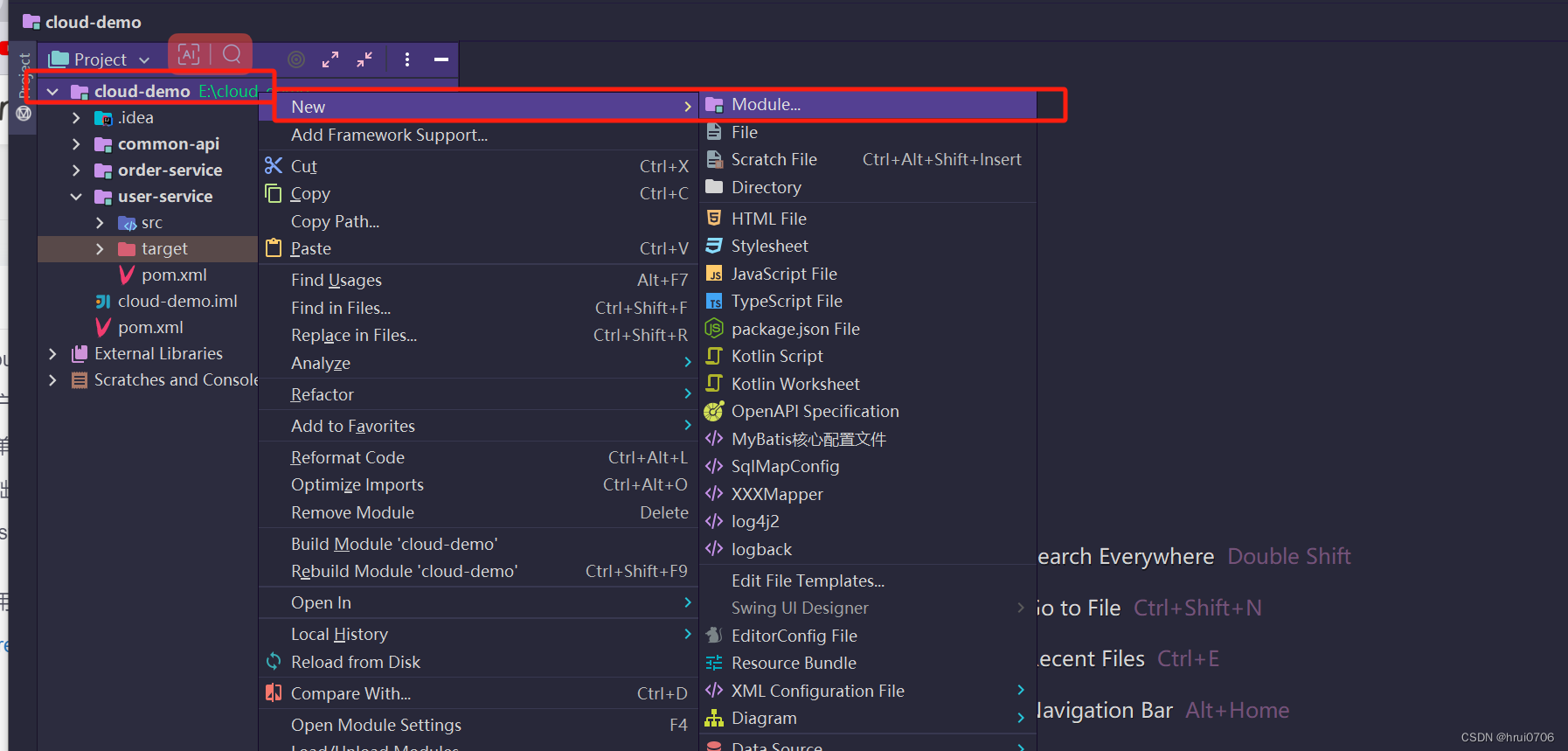Image resolution: width=1568 pixels, height=751 pixels.
Task: Click the JavaScript File icon
Action: (x=714, y=274)
